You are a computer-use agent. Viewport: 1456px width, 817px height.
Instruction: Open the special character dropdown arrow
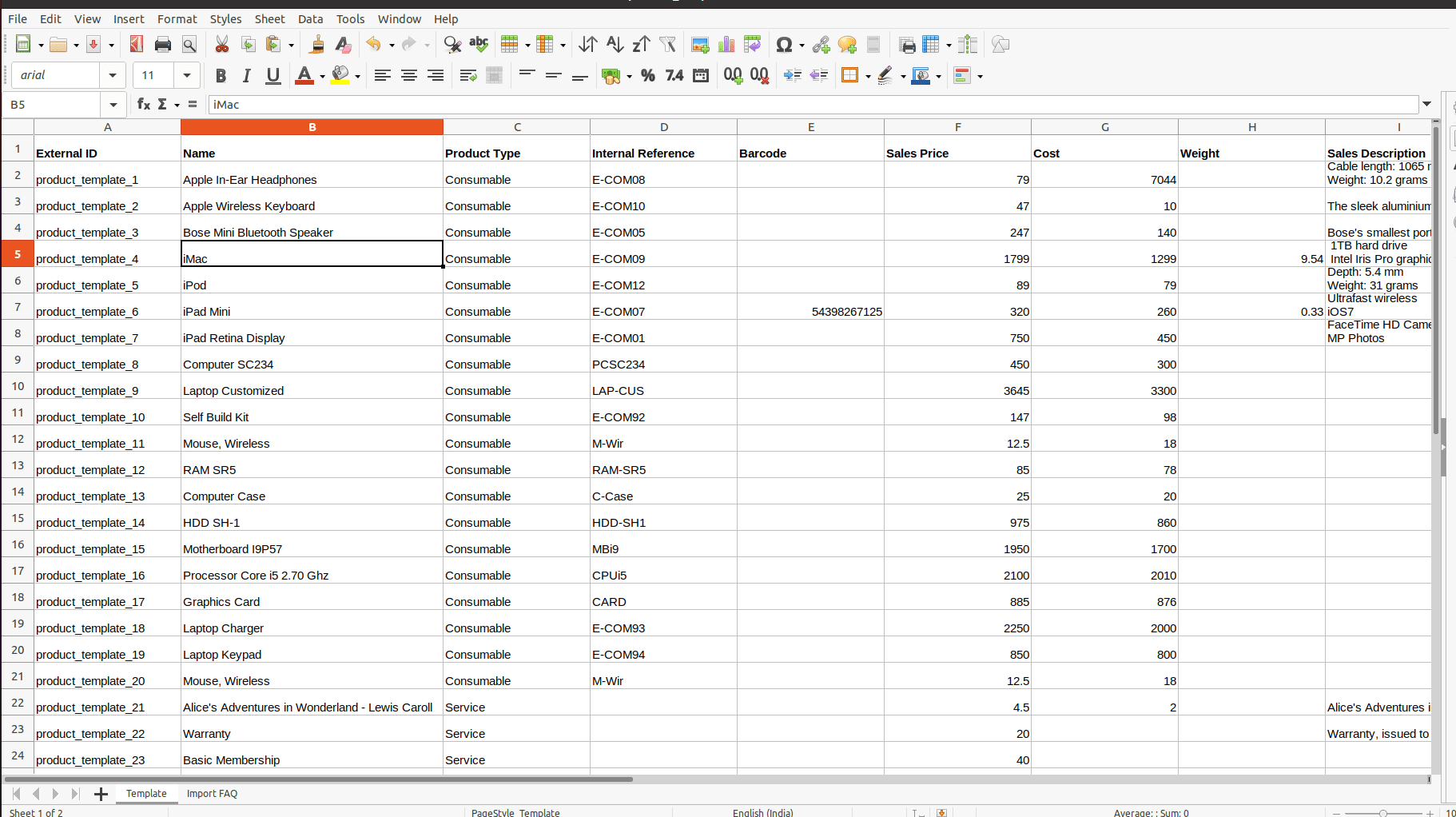[x=802, y=46]
